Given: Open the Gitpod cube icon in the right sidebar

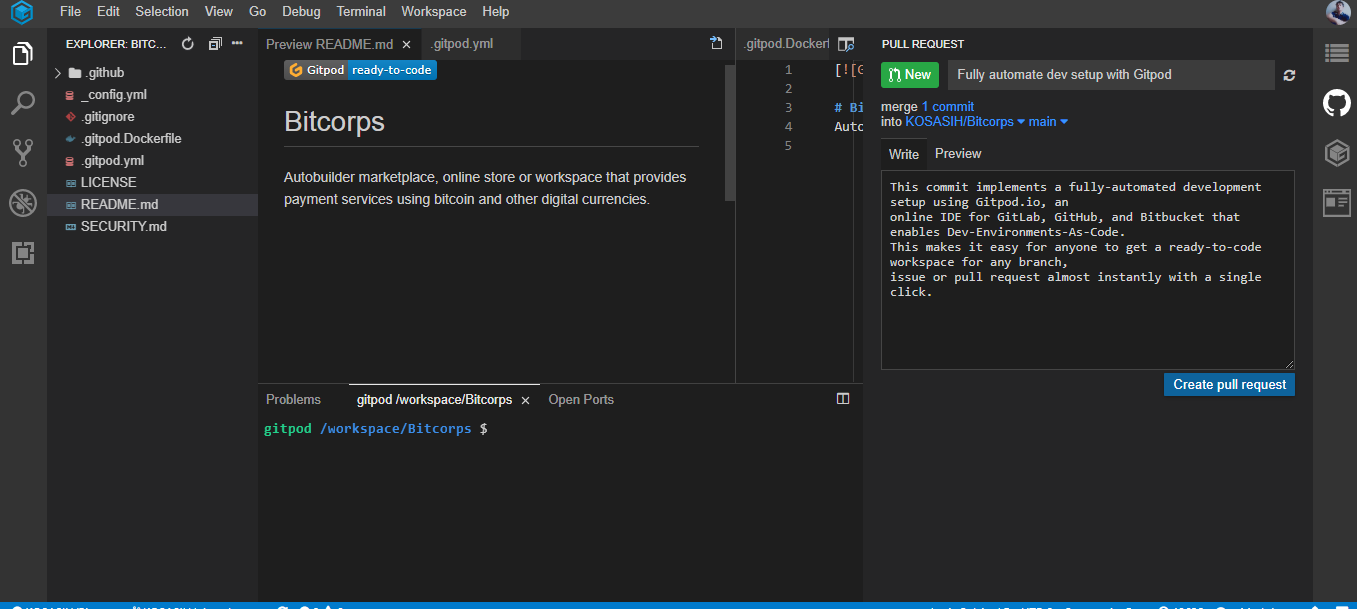Looking at the screenshot, I should [1337, 153].
